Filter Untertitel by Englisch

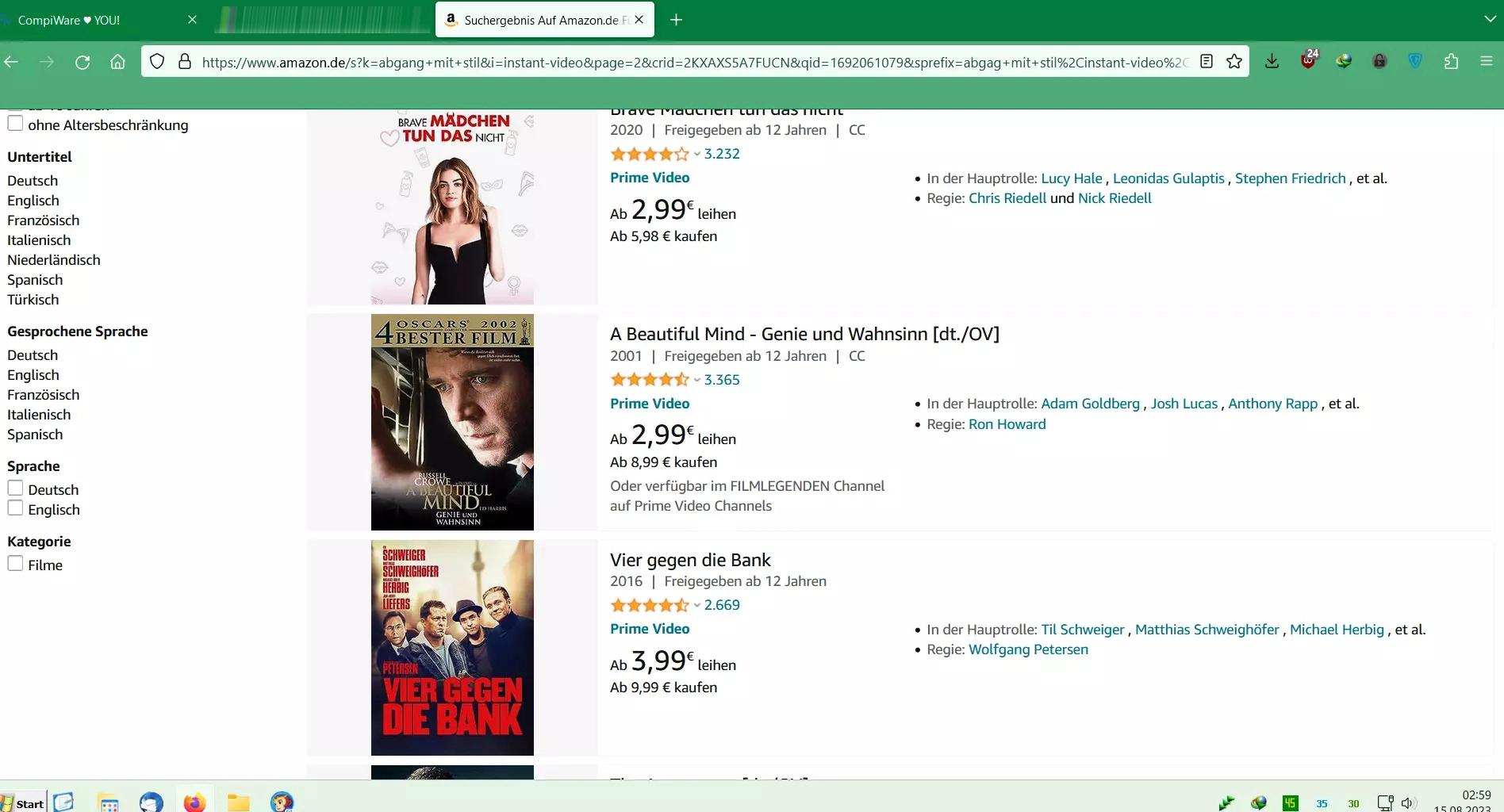coord(33,201)
